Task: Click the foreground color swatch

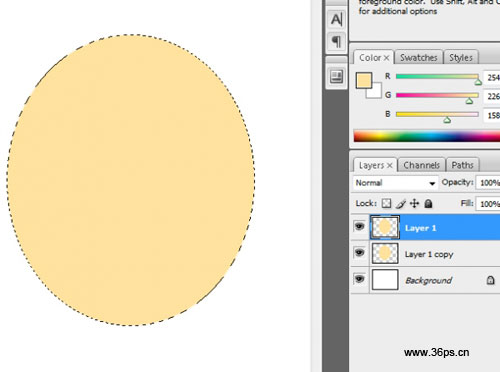Action: point(364,81)
